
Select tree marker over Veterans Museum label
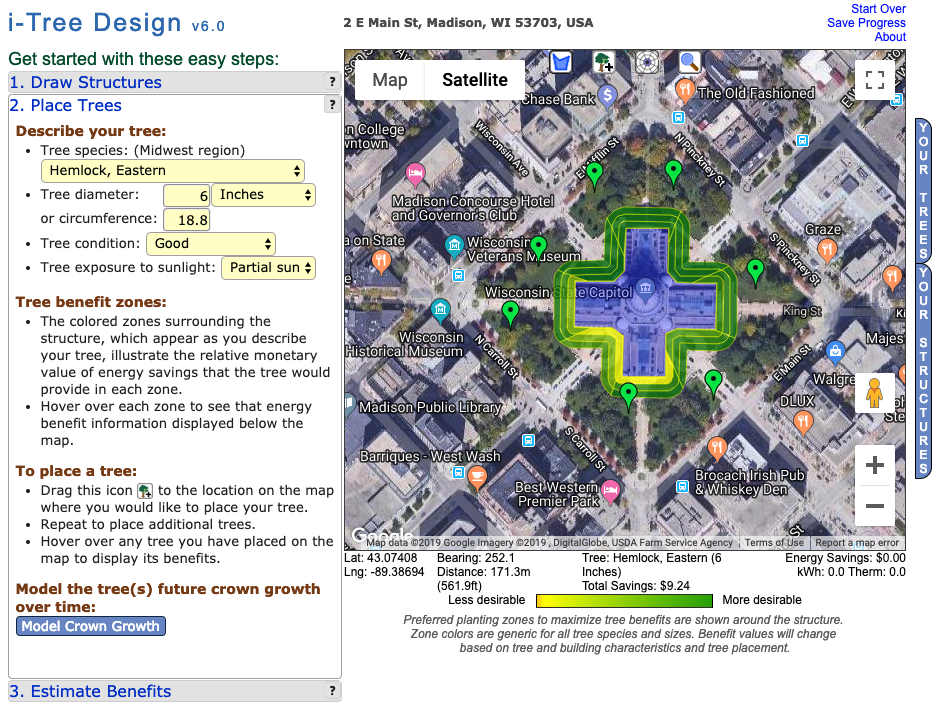(x=538, y=247)
